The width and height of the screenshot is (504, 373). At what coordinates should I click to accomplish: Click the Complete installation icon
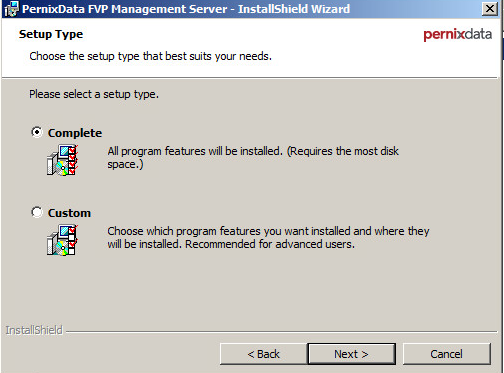click(x=63, y=160)
